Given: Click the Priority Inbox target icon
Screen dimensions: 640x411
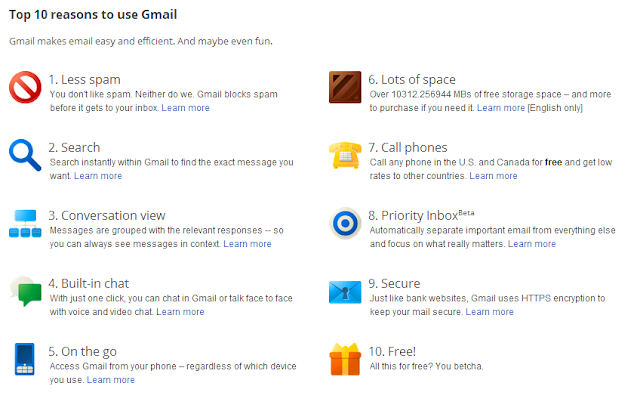Looking at the screenshot, I should click(x=345, y=223).
